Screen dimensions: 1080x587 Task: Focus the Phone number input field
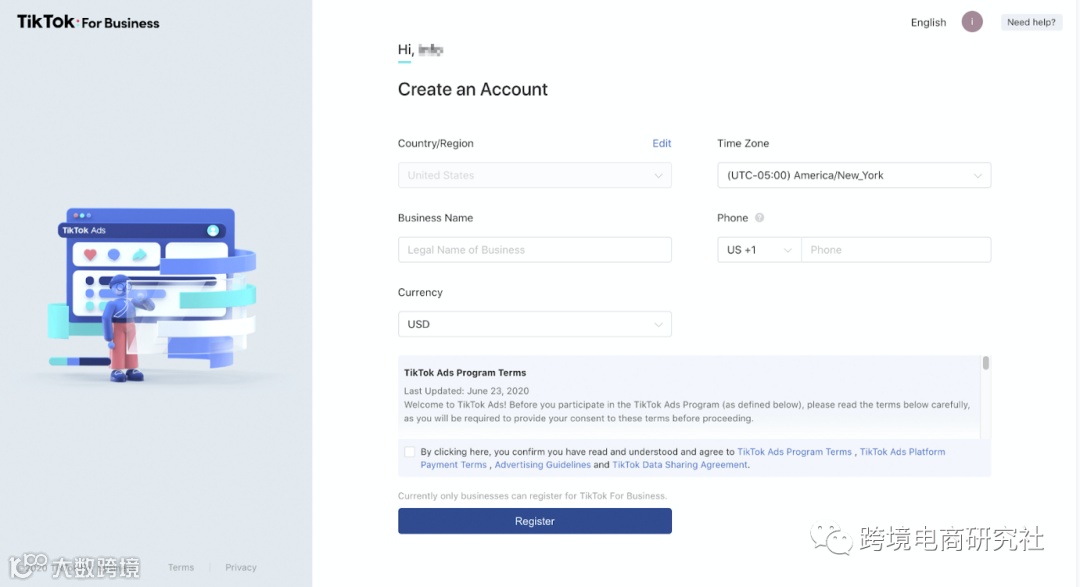pyautogui.click(x=895, y=250)
